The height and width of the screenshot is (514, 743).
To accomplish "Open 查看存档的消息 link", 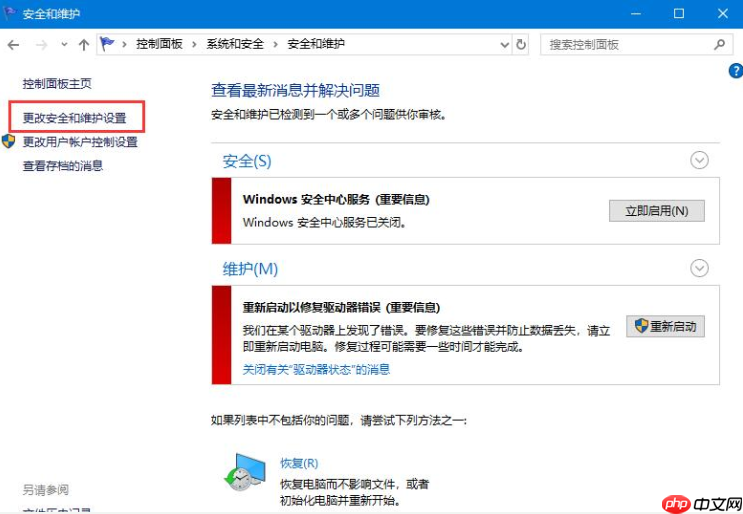I will [63, 166].
